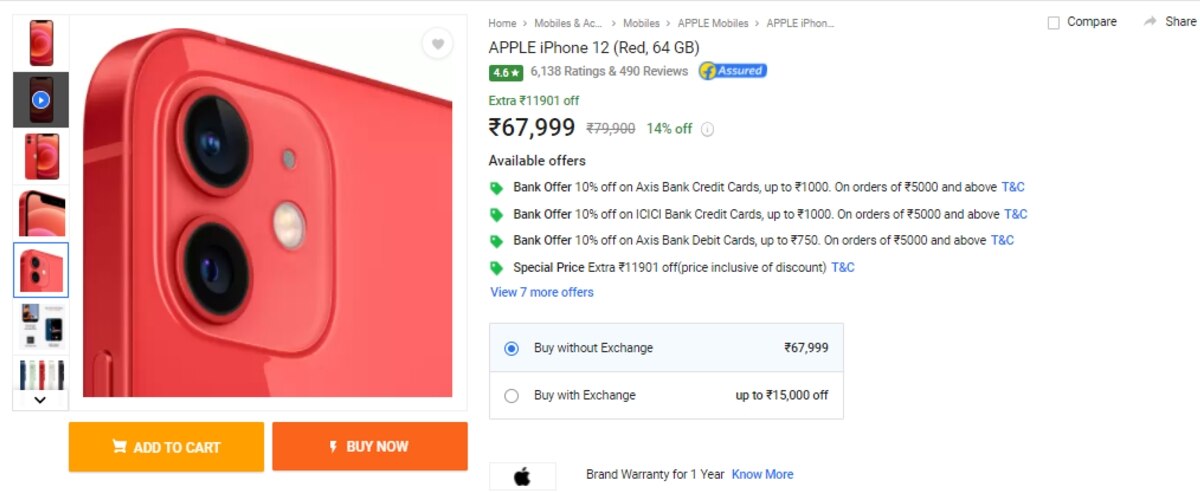Click the ADD TO CART button
Screen dimensions: 1200x492
pyautogui.click(x=166, y=447)
